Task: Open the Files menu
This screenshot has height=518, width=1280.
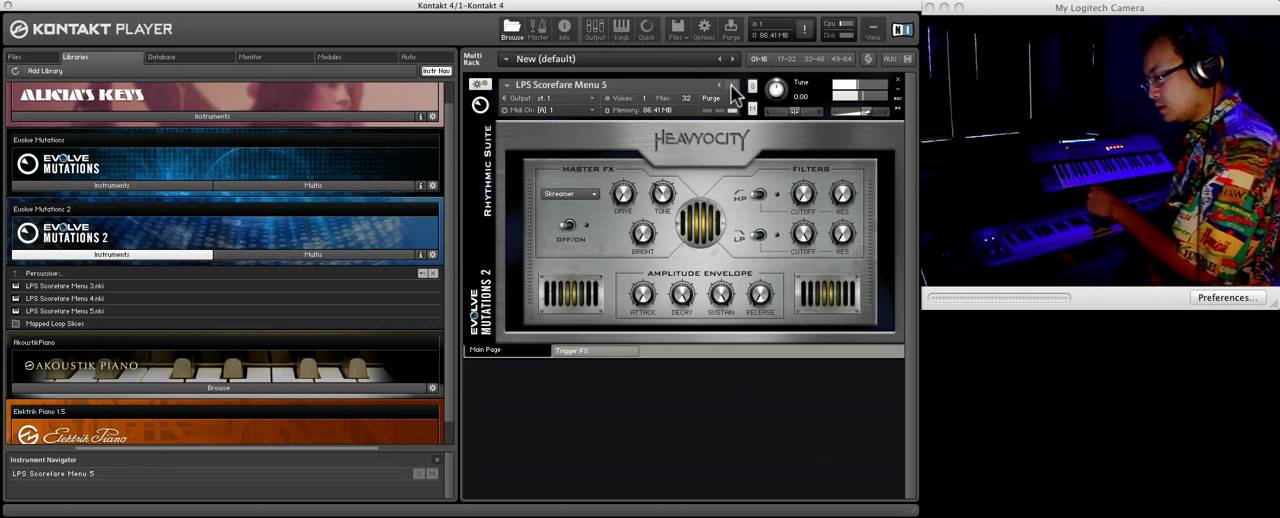Action: coord(677,29)
